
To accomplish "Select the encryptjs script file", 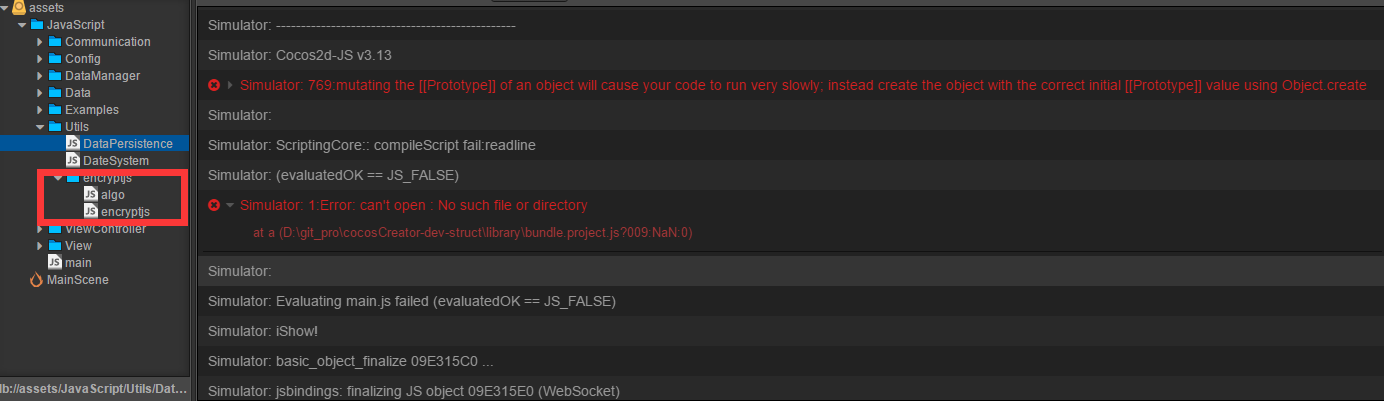I will 125,212.
